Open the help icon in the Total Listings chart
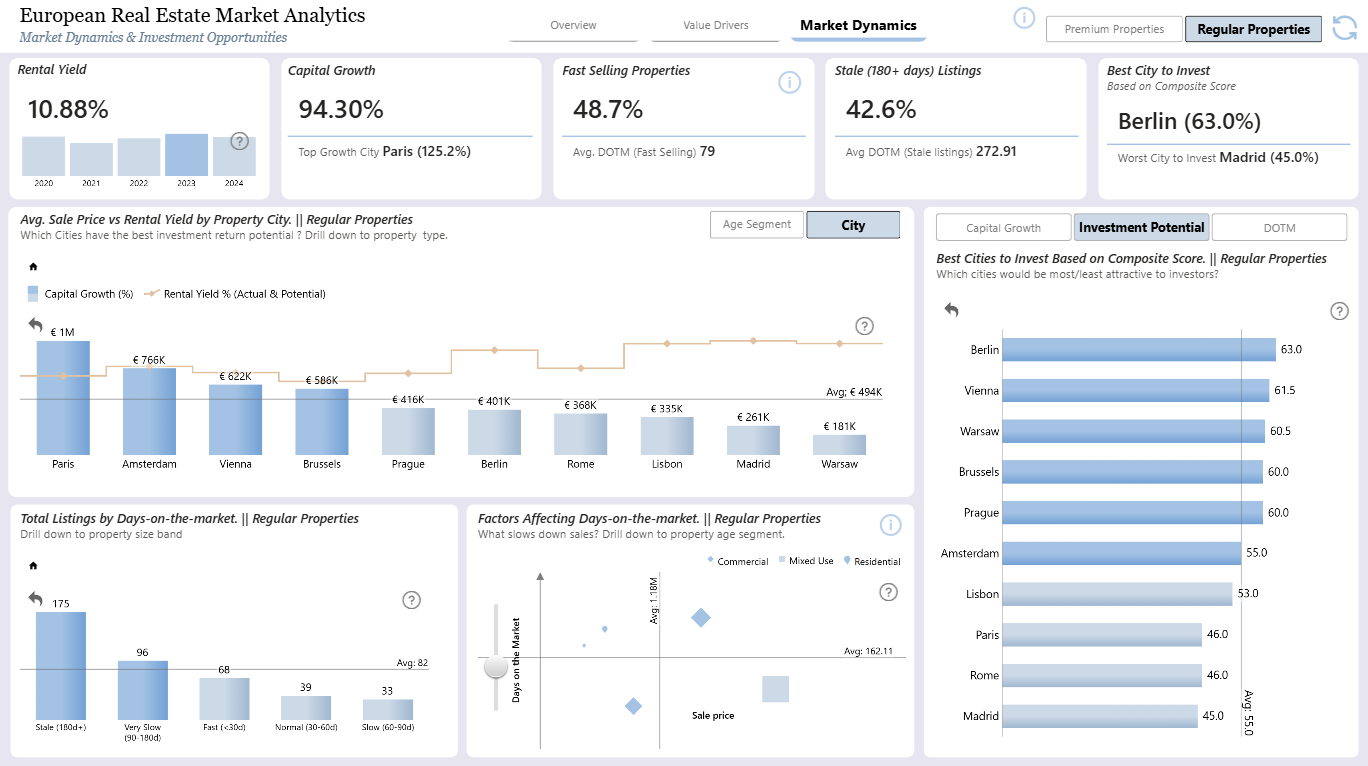The height and width of the screenshot is (766, 1368). 411,600
